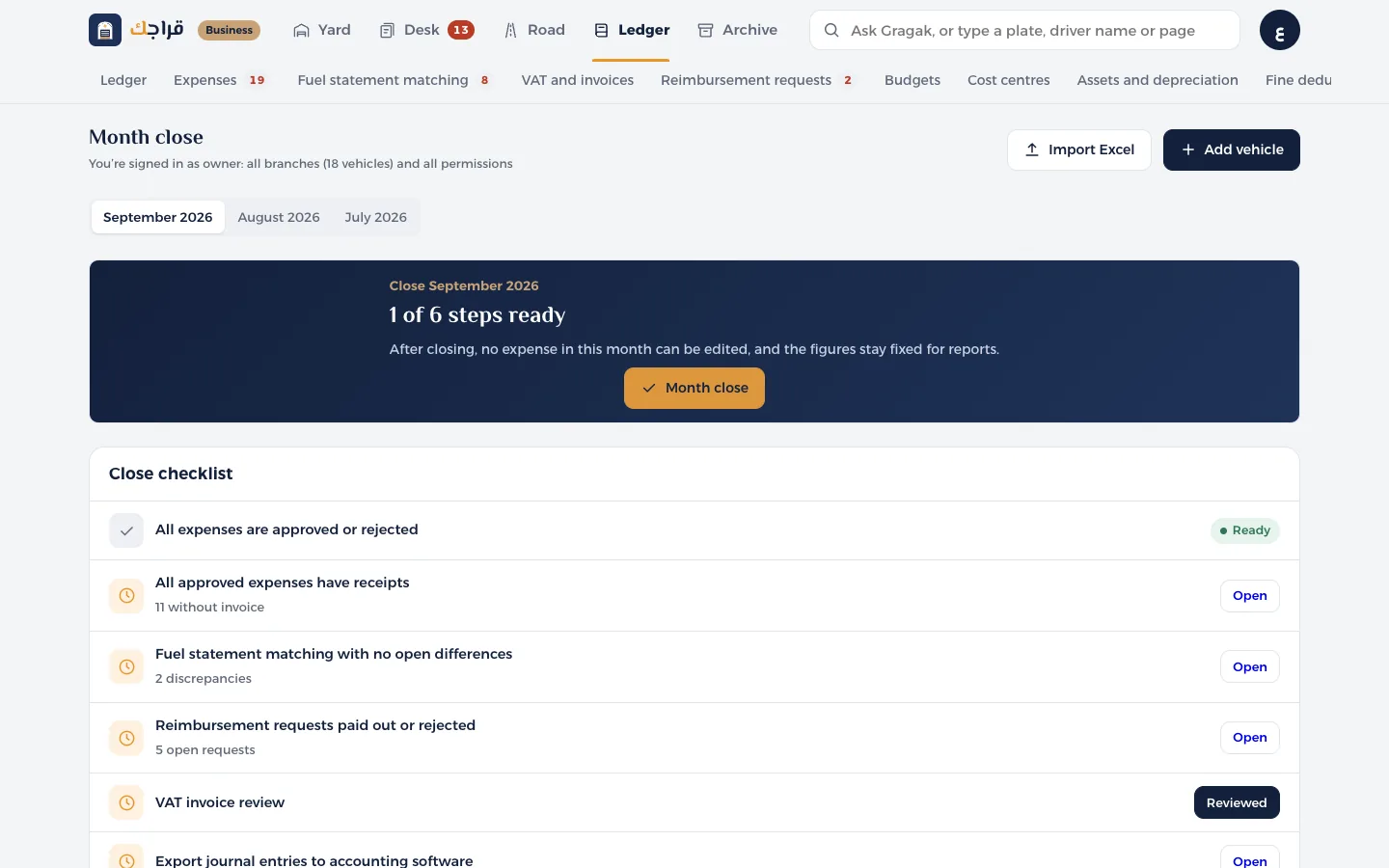Open the receipts checklist item
This screenshot has height=868, width=1389.
coord(1250,596)
